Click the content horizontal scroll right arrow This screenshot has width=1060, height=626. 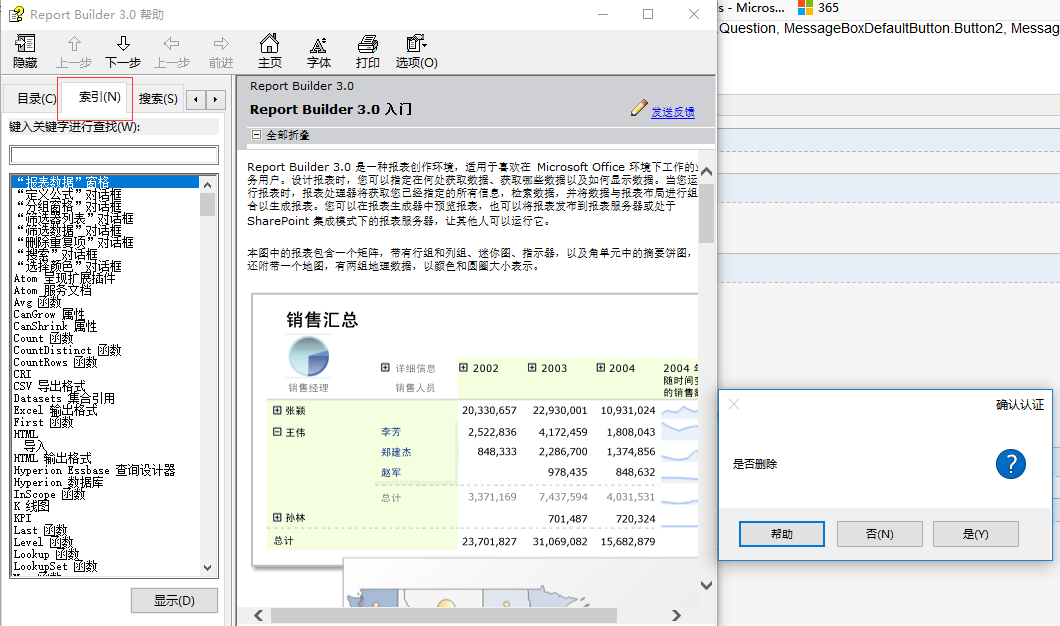[x=676, y=615]
